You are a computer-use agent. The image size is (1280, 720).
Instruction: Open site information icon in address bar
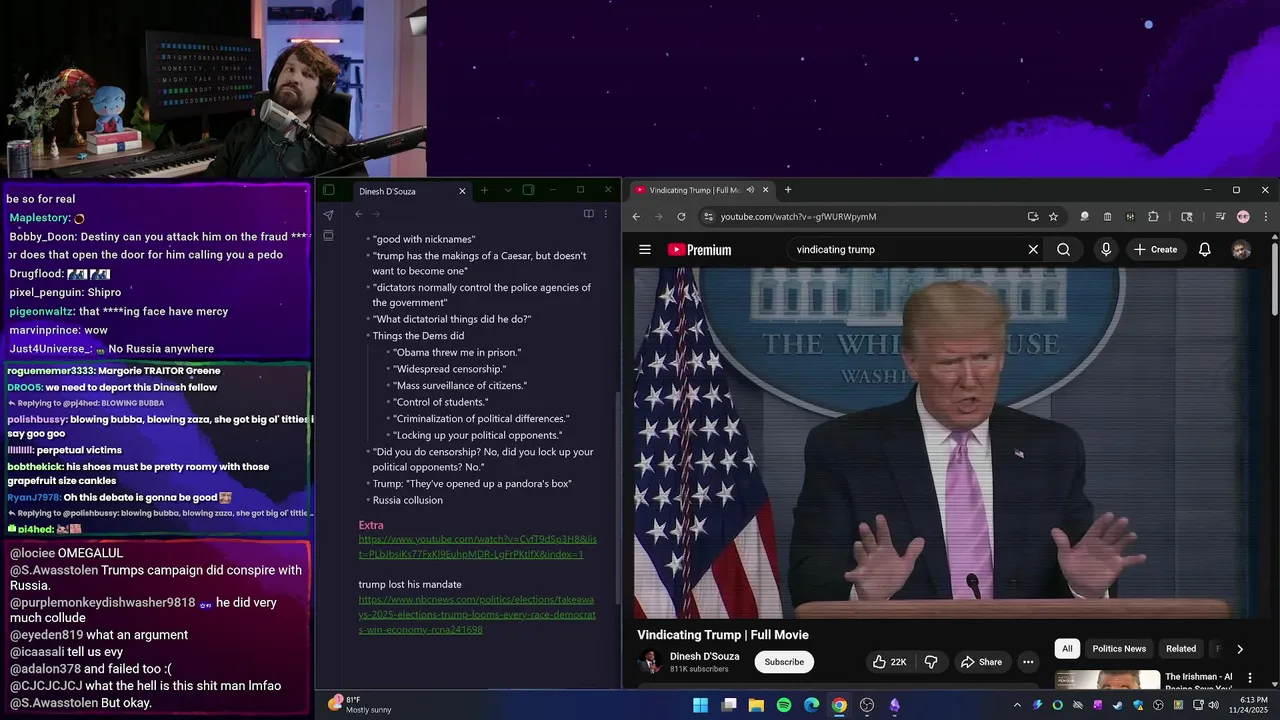point(708,217)
